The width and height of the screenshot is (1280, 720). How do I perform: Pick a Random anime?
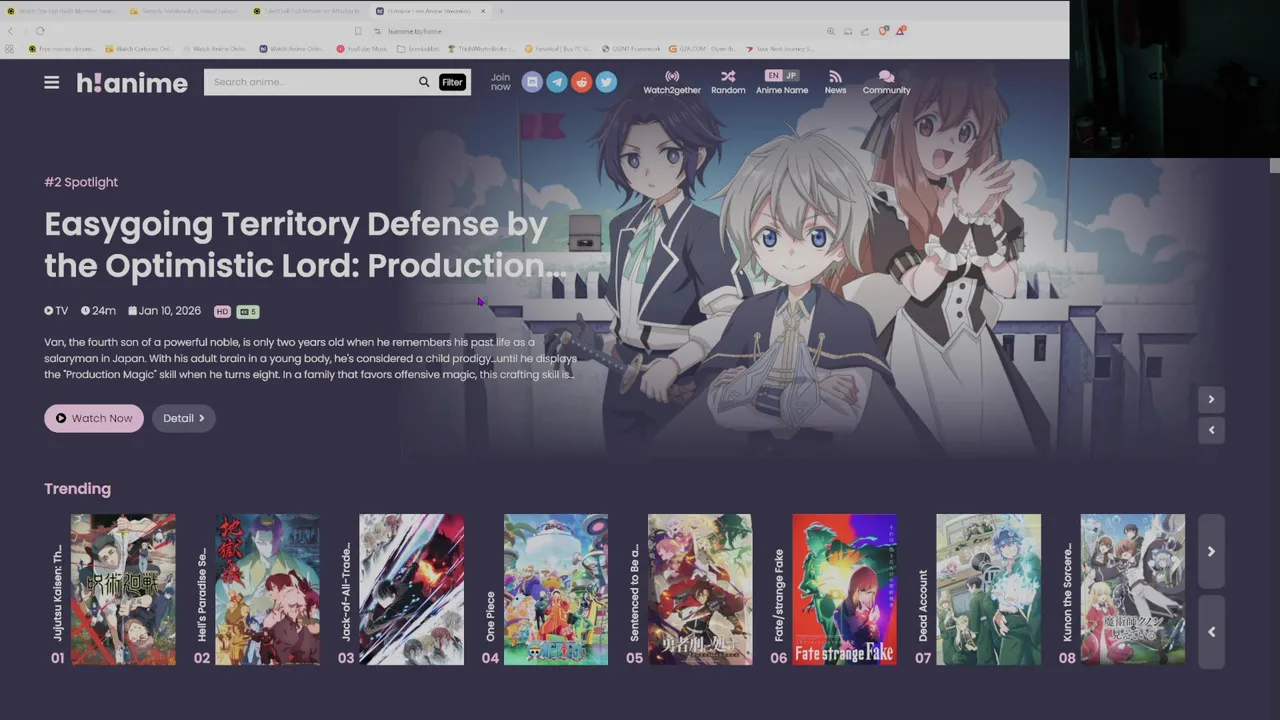728,82
